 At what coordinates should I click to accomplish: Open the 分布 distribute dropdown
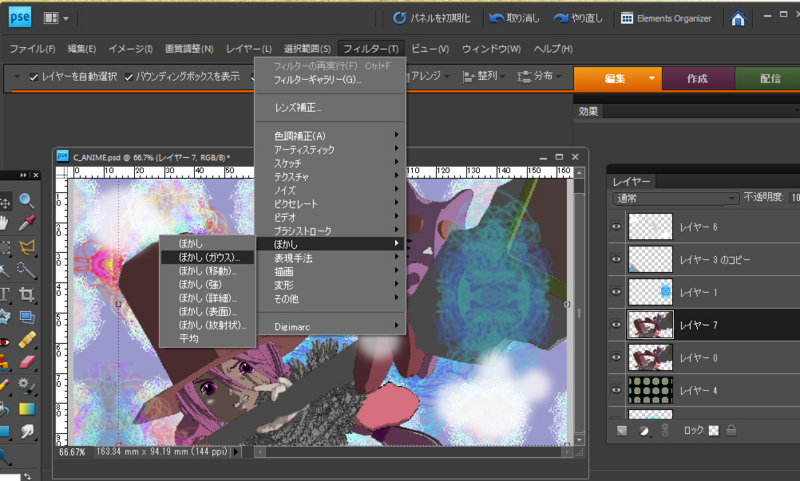(x=539, y=76)
